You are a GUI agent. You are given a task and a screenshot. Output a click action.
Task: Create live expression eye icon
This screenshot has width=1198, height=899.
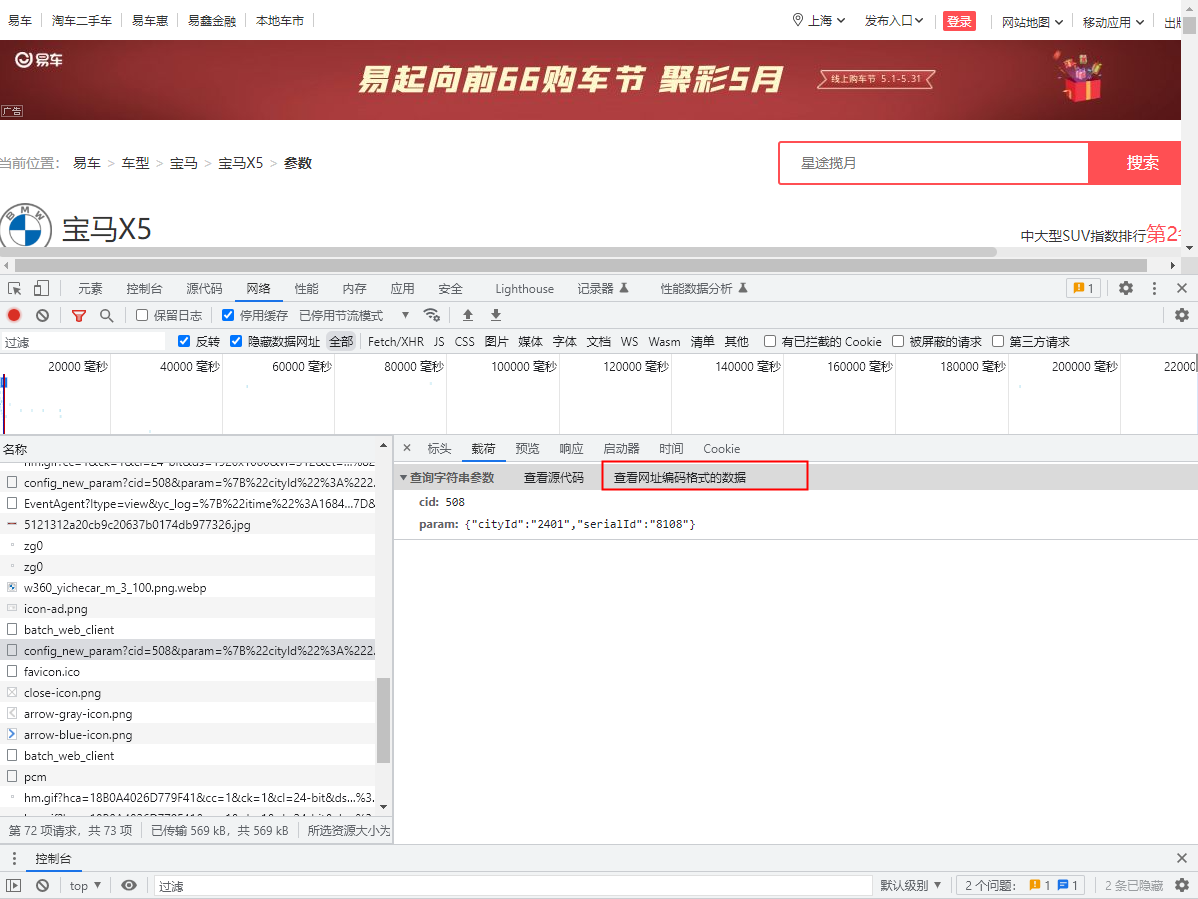[129, 885]
